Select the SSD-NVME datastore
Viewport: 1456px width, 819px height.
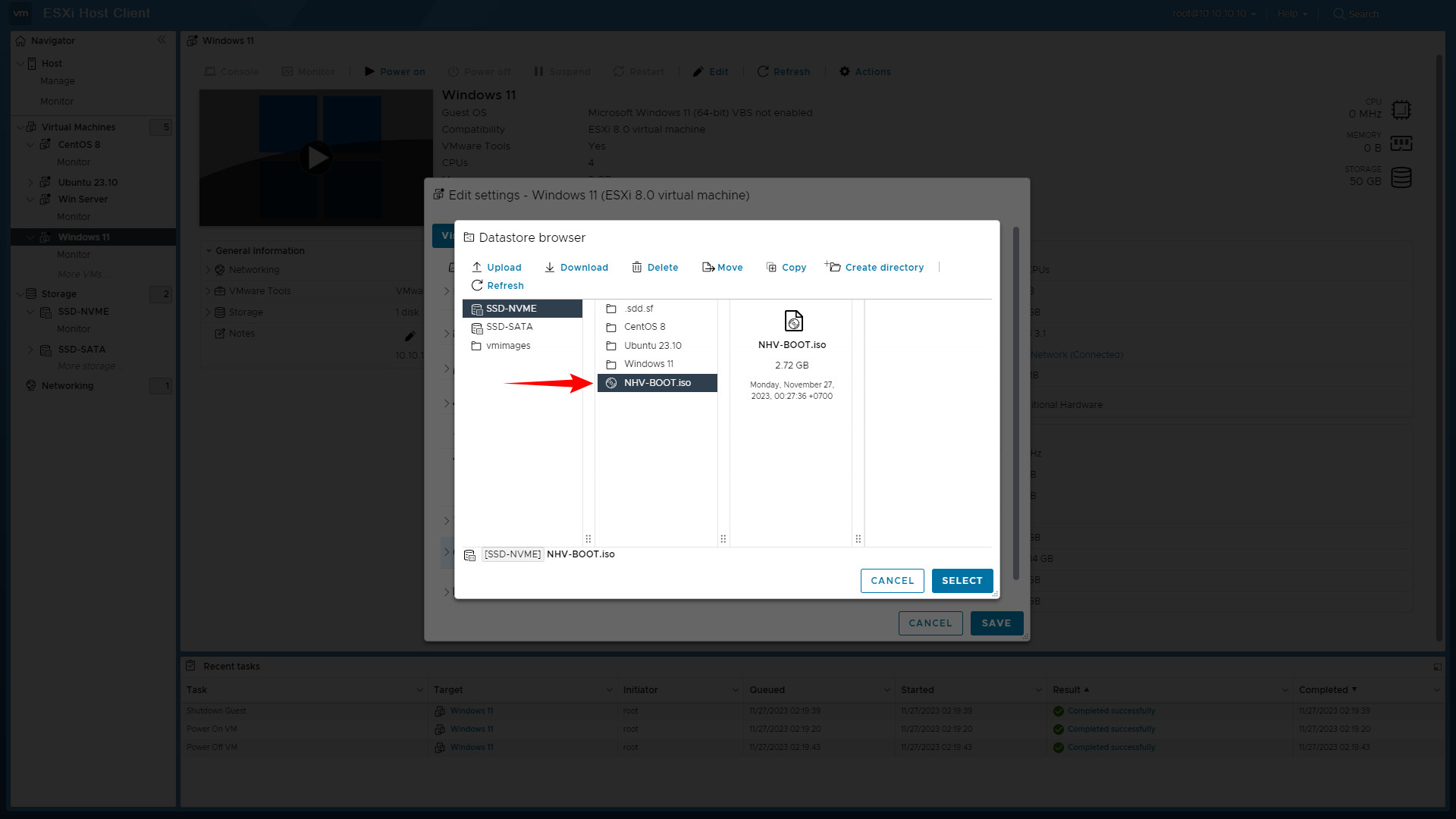pyautogui.click(x=511, y=309)
